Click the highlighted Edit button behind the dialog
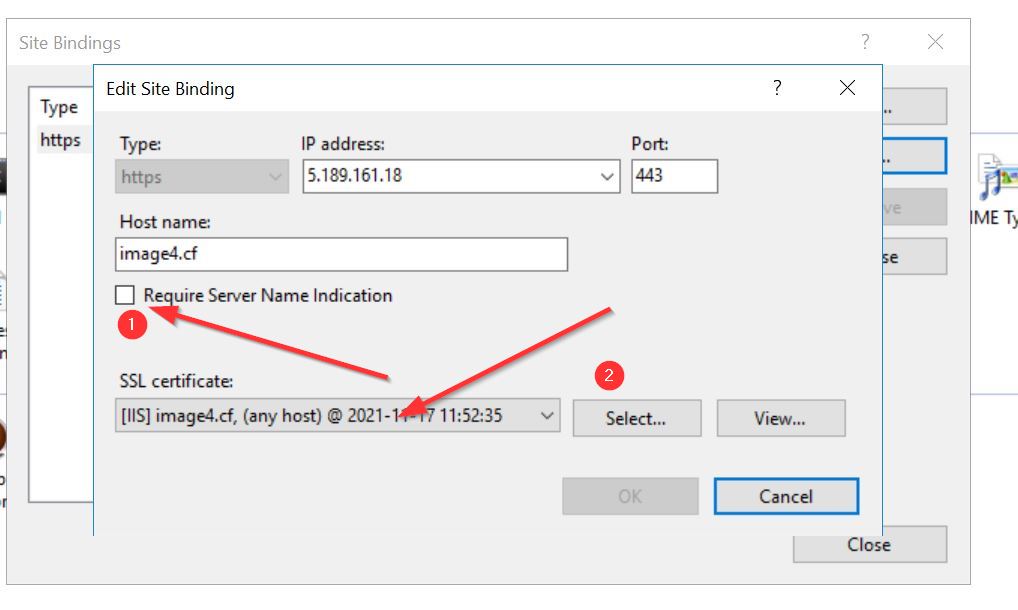Screen dimensions: 1018x610 coord(914,156)
